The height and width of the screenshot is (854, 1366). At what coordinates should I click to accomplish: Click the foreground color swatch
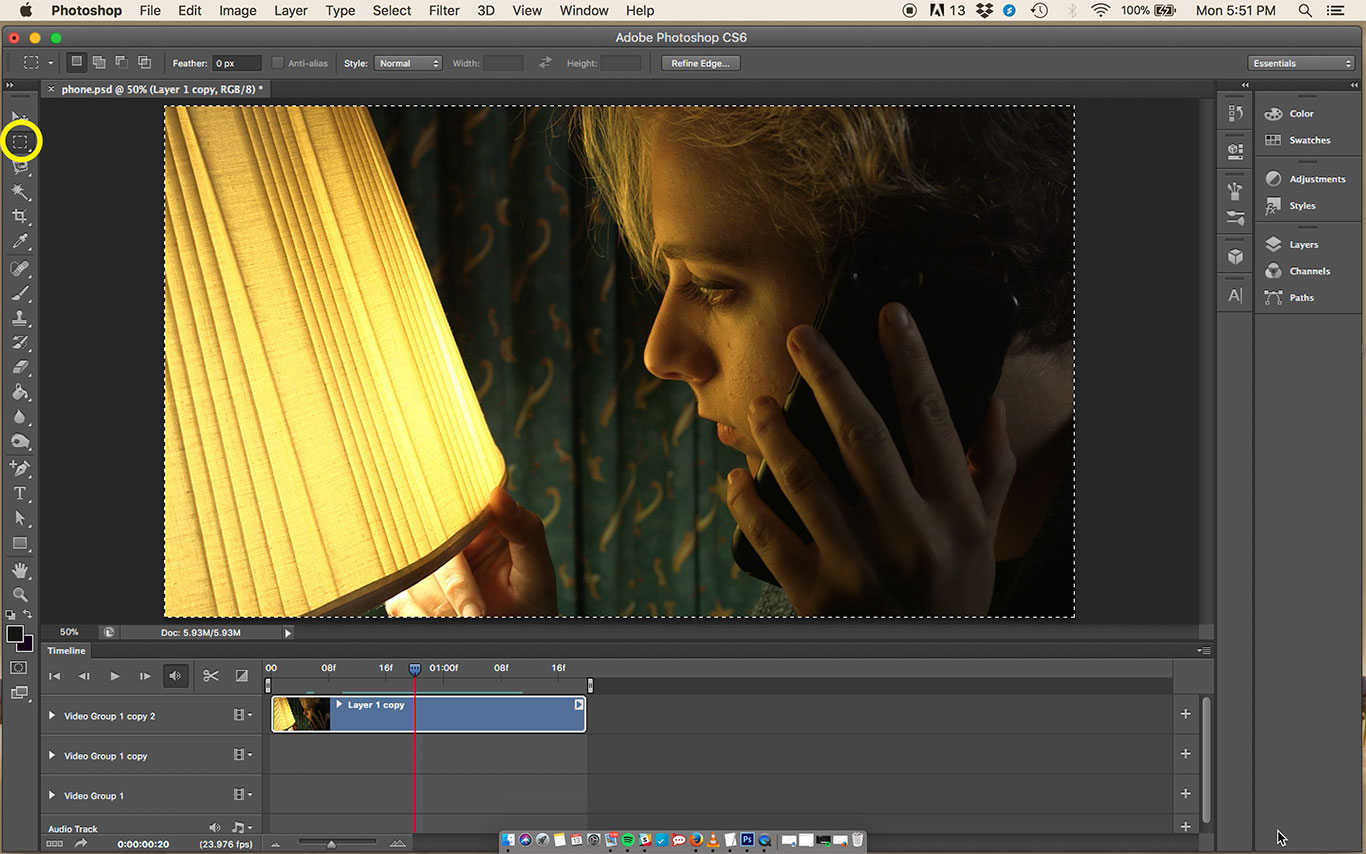[15, 634]
